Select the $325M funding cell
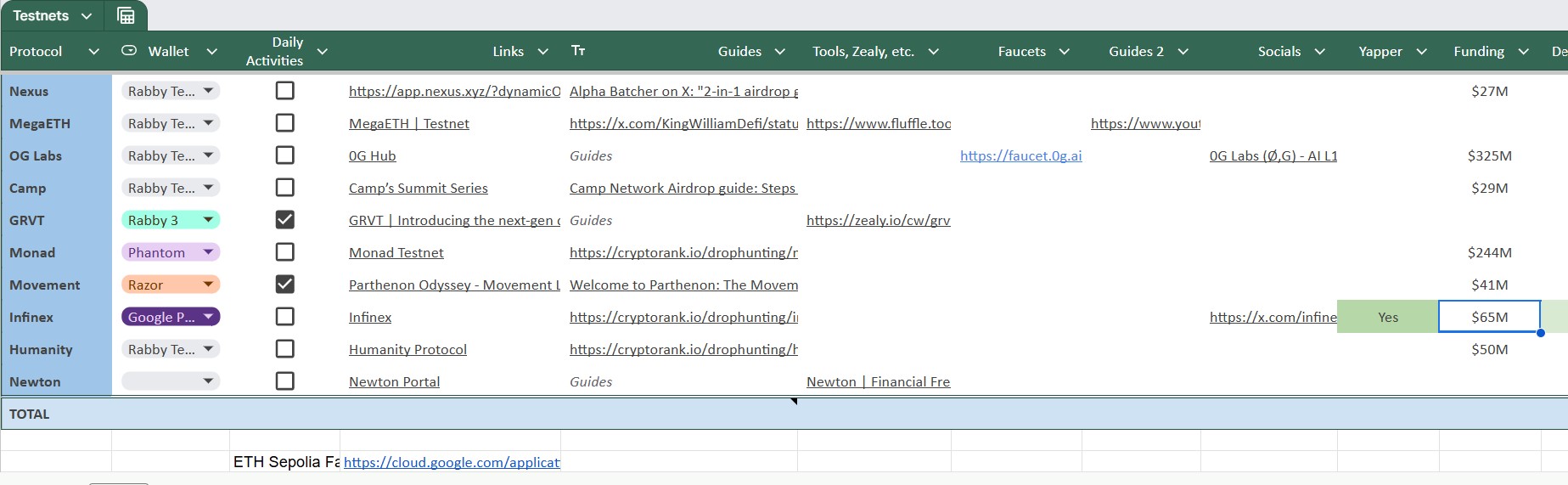This screenshot has height=485, width=1568. click(x=1490, y=155)
